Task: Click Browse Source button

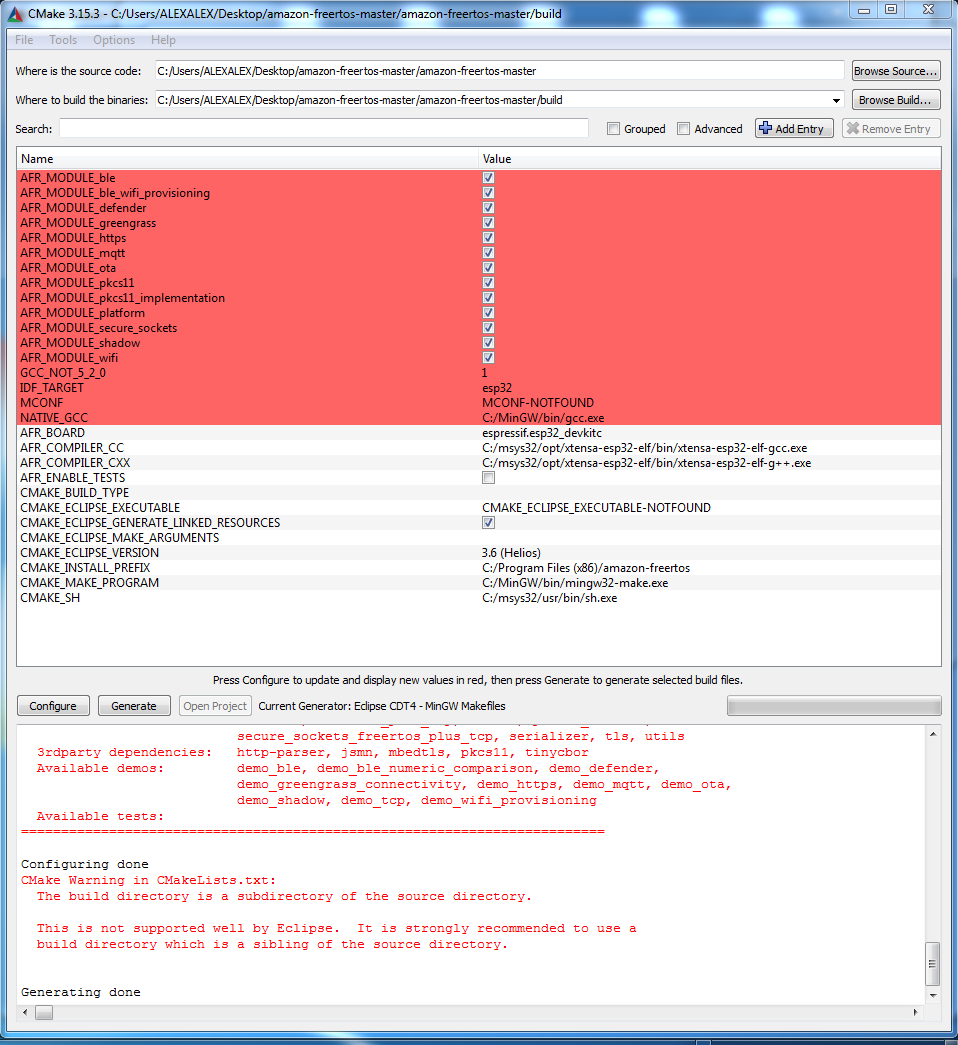Action: pos(896,71)
